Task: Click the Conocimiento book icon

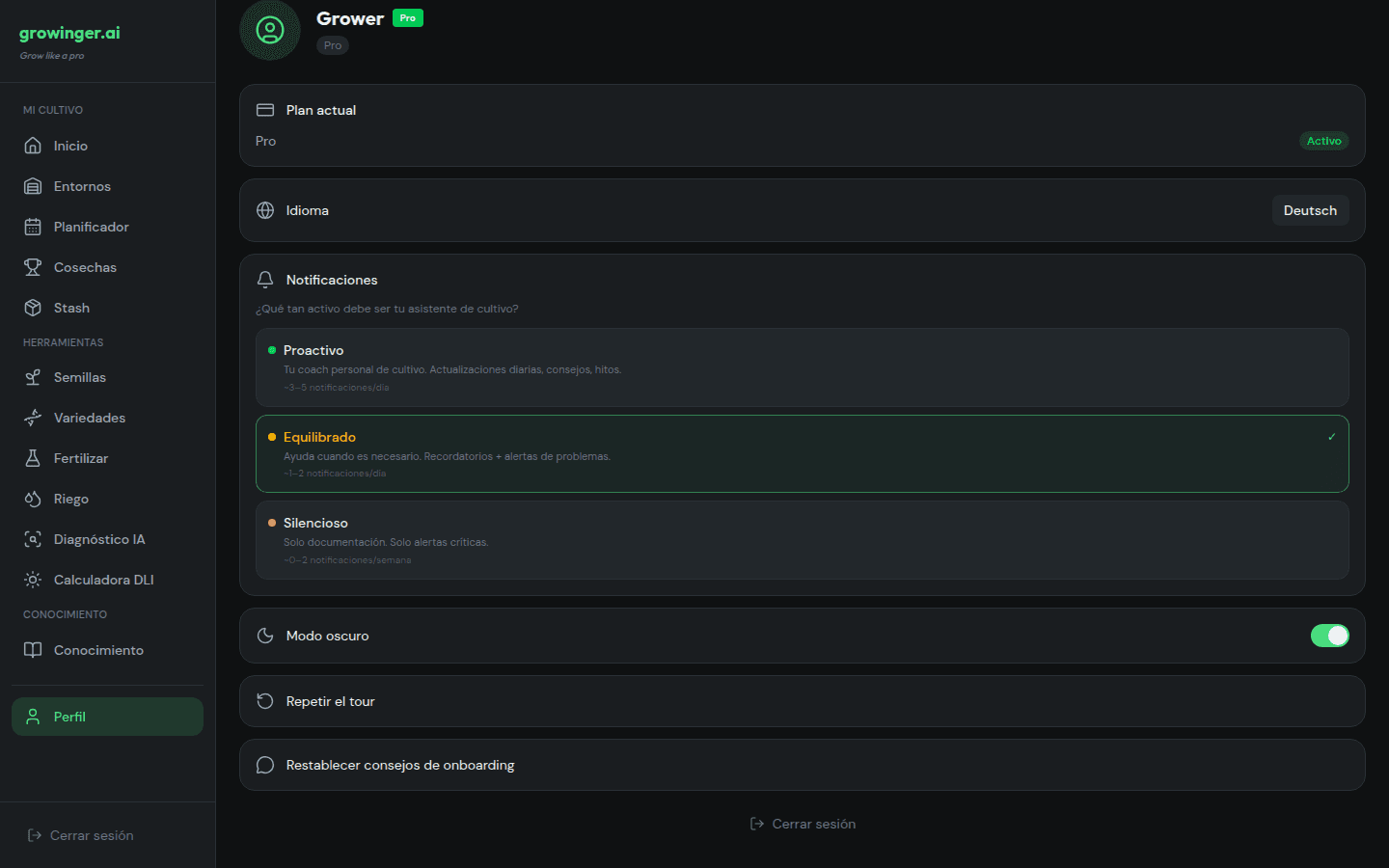Action: 33,650
